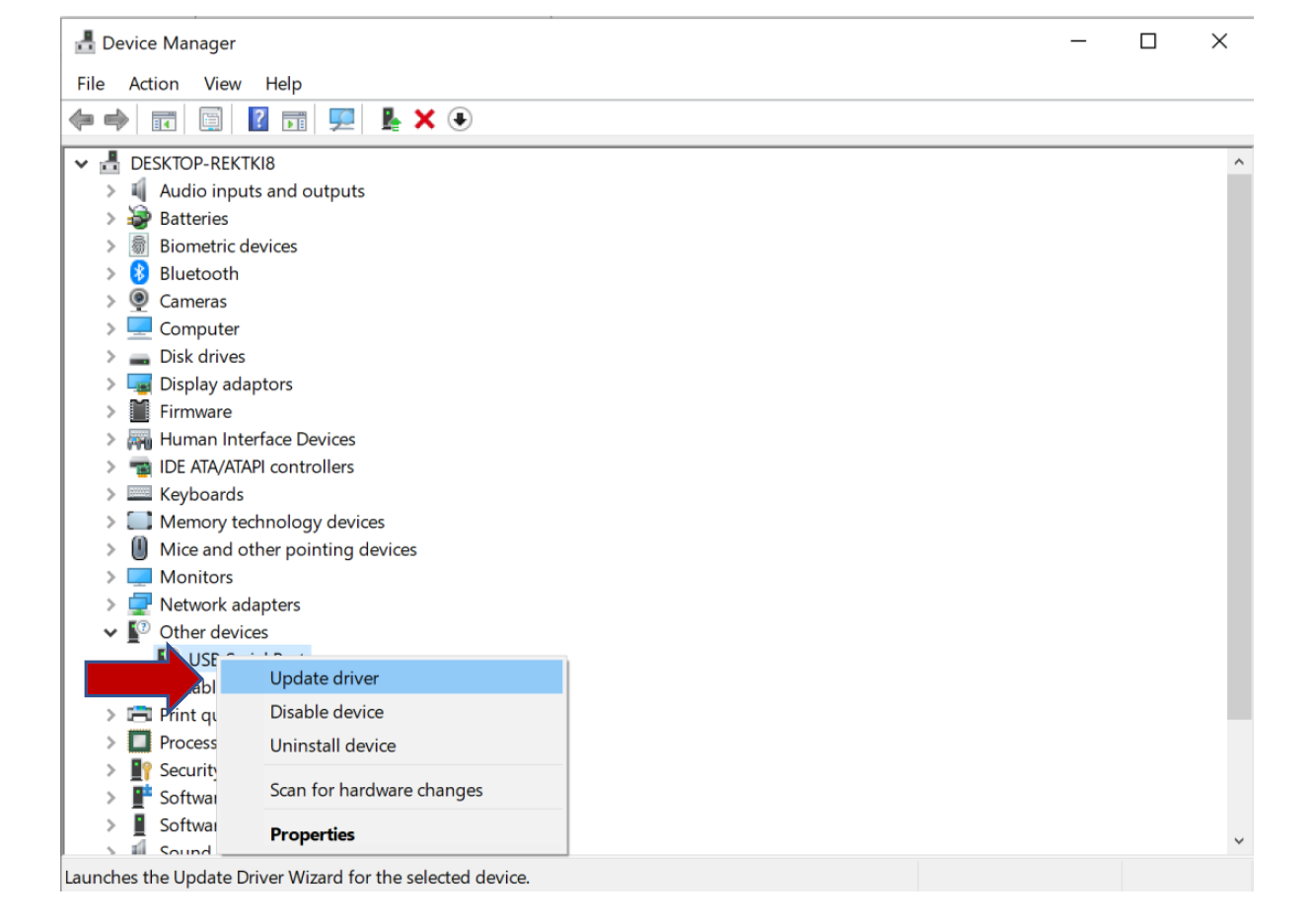Viewport: 1316px width, 924px height.
Task: Click the scrollbar down arrow
Action: point(1239,841)
